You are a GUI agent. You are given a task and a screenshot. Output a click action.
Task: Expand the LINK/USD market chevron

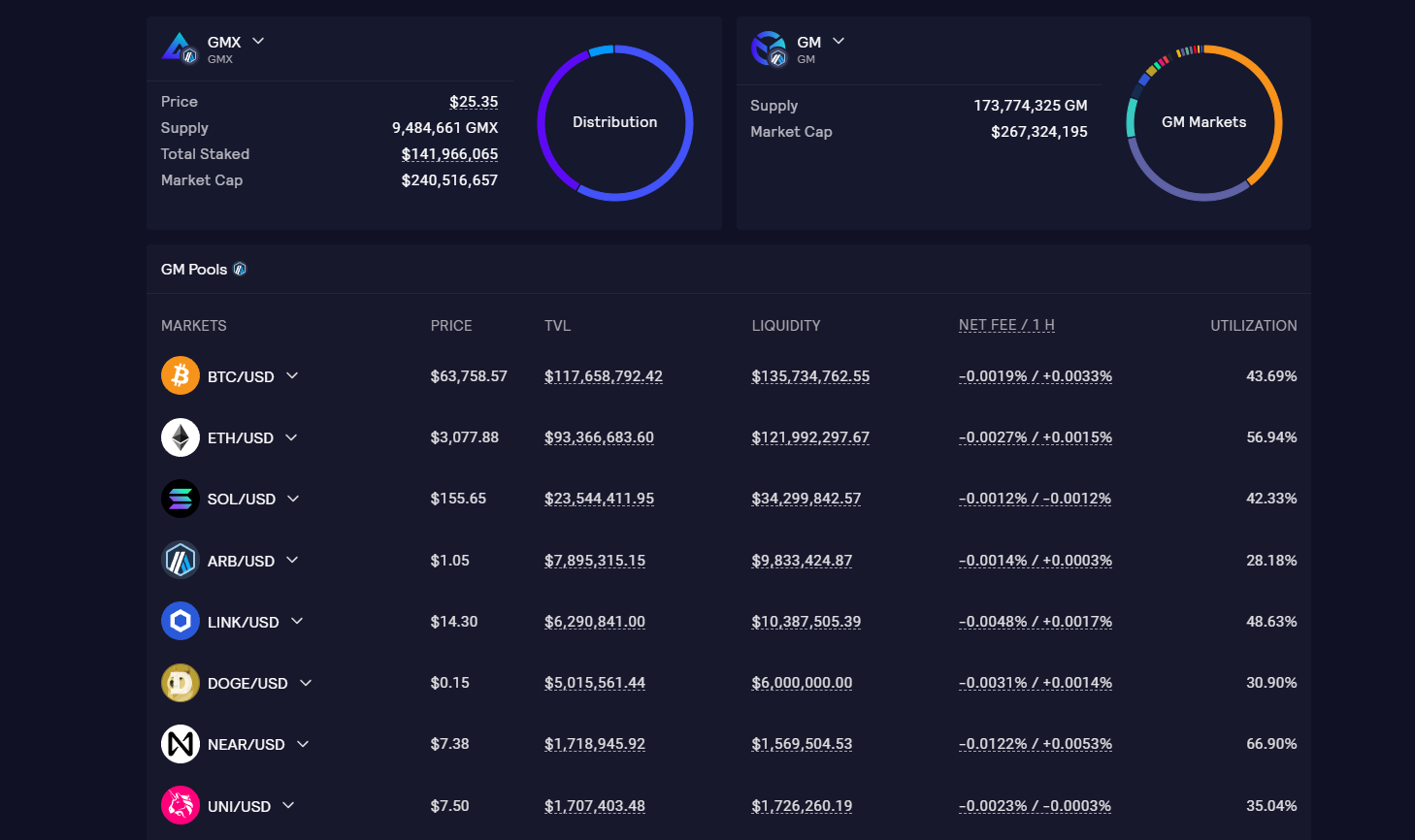(297, 622)
